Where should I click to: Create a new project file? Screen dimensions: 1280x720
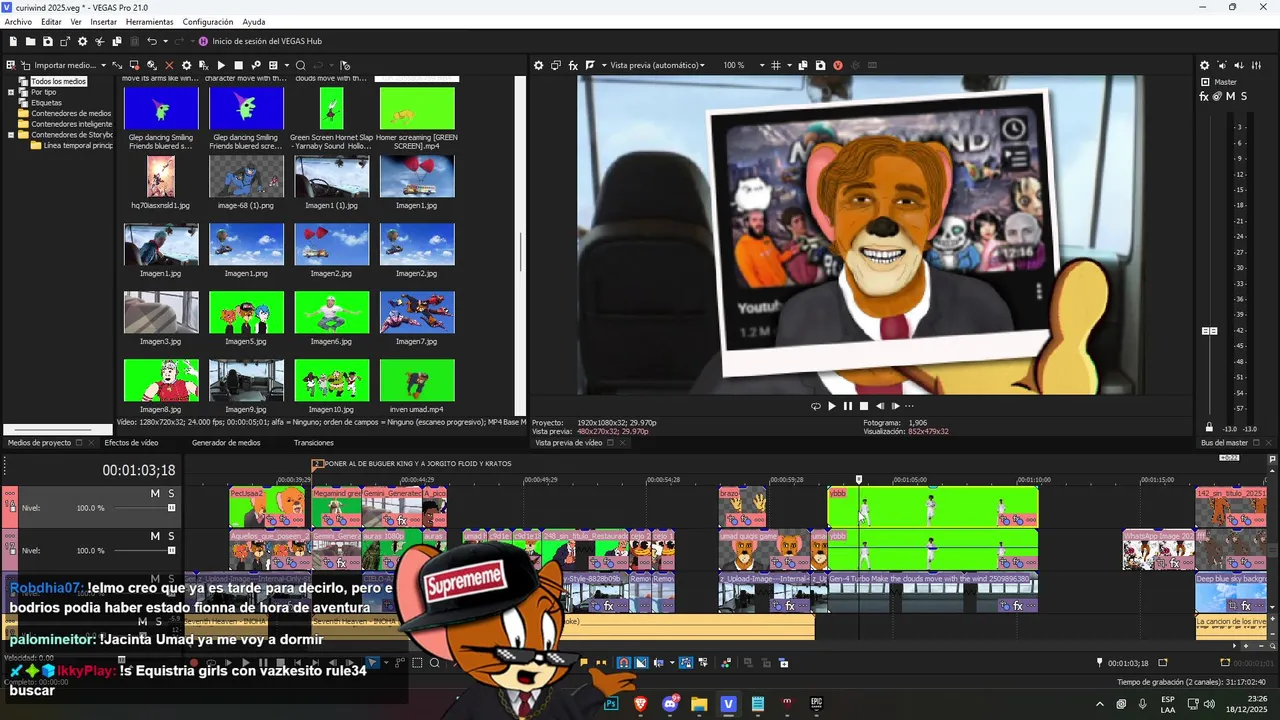[x=14, y=41]
